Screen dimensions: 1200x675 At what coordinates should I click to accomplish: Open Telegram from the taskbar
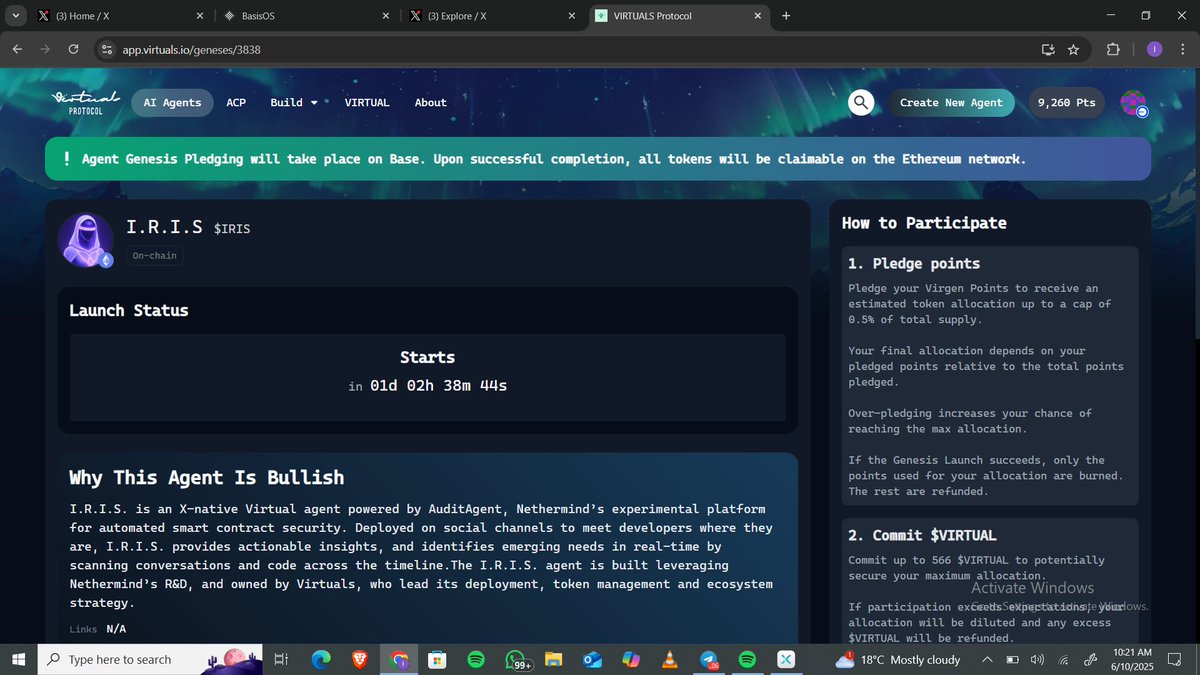(x=708, y=659)
